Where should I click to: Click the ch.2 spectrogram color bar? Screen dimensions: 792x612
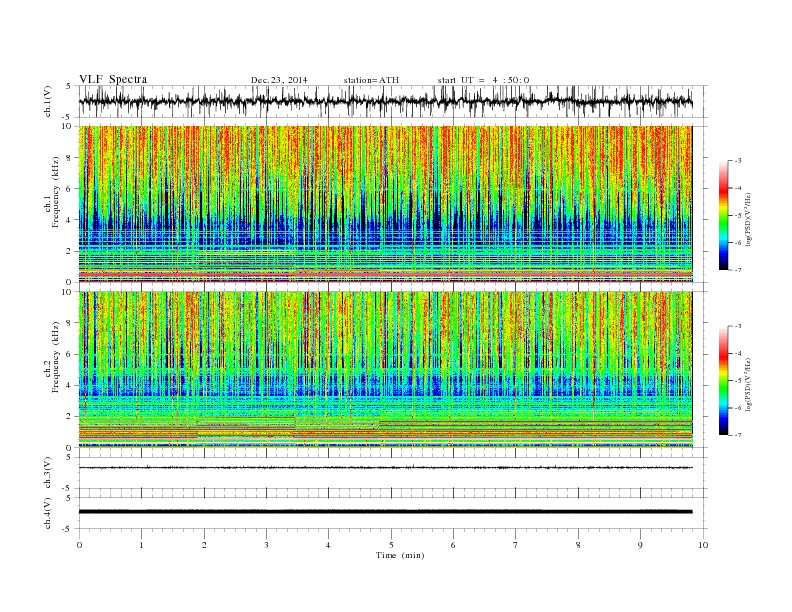coord(723,380)
